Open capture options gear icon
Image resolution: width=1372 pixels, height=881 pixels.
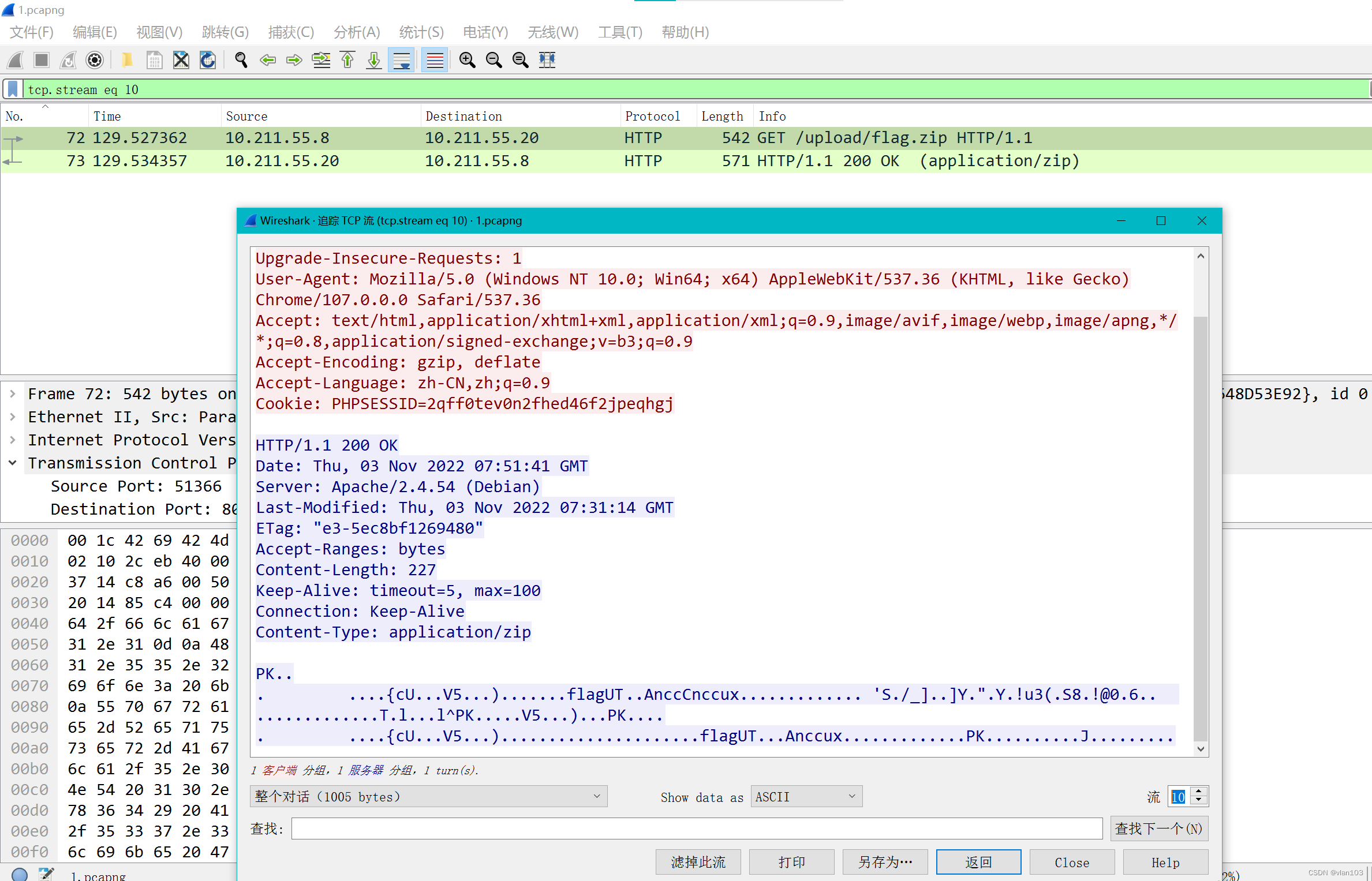point(95,60)
